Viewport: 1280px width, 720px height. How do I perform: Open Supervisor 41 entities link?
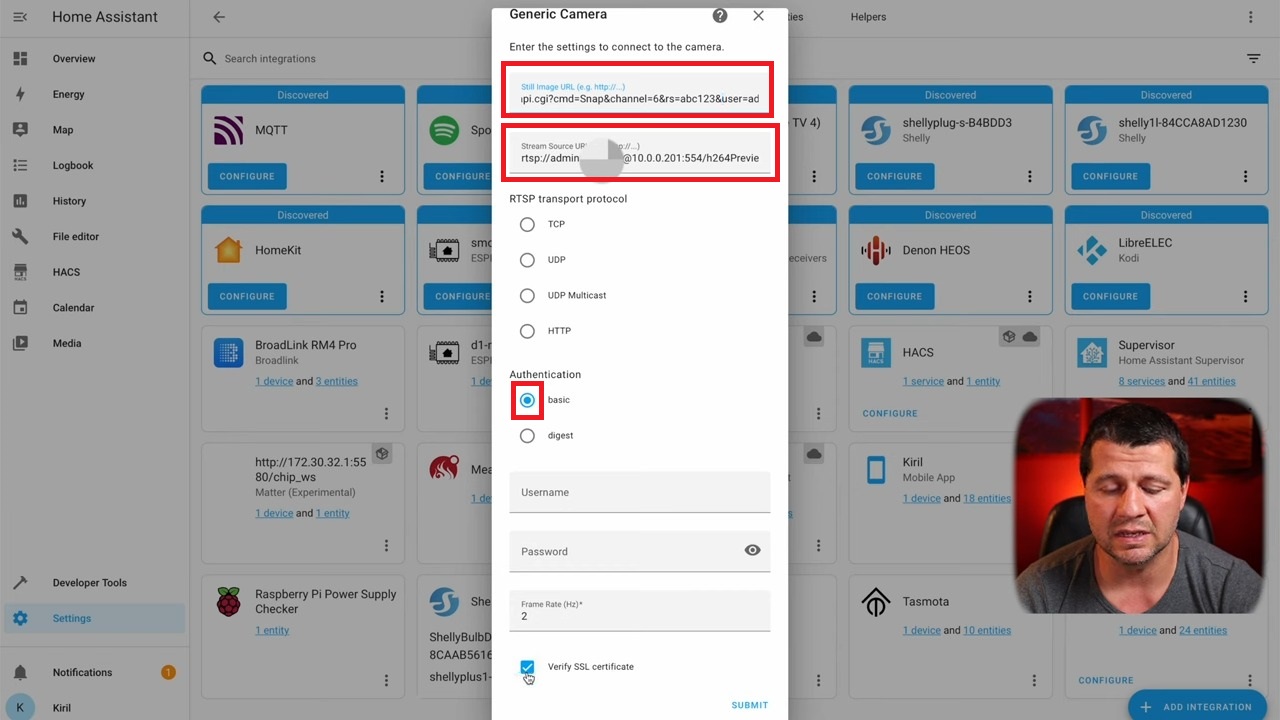point(1211,381)
